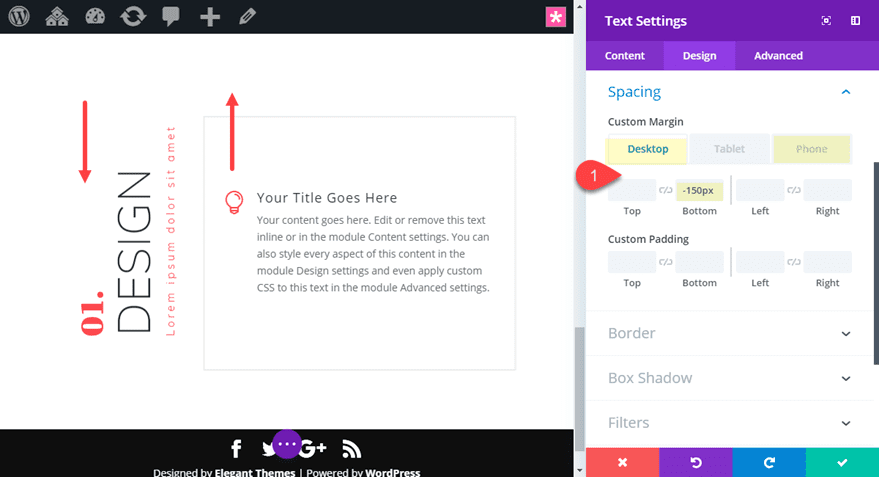Switch to the Content tab

(625, 56)
